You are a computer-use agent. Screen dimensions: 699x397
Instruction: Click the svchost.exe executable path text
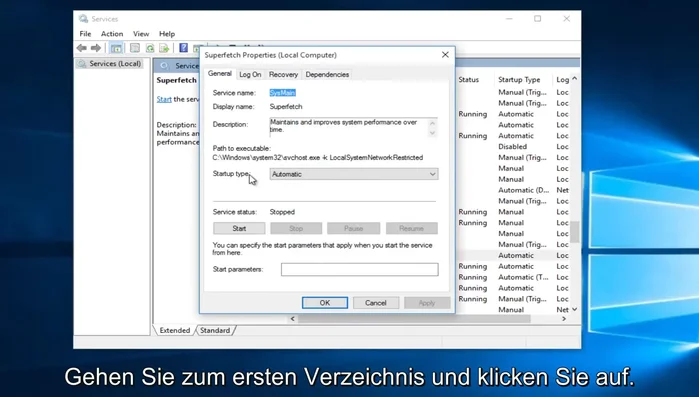[318, 158]
